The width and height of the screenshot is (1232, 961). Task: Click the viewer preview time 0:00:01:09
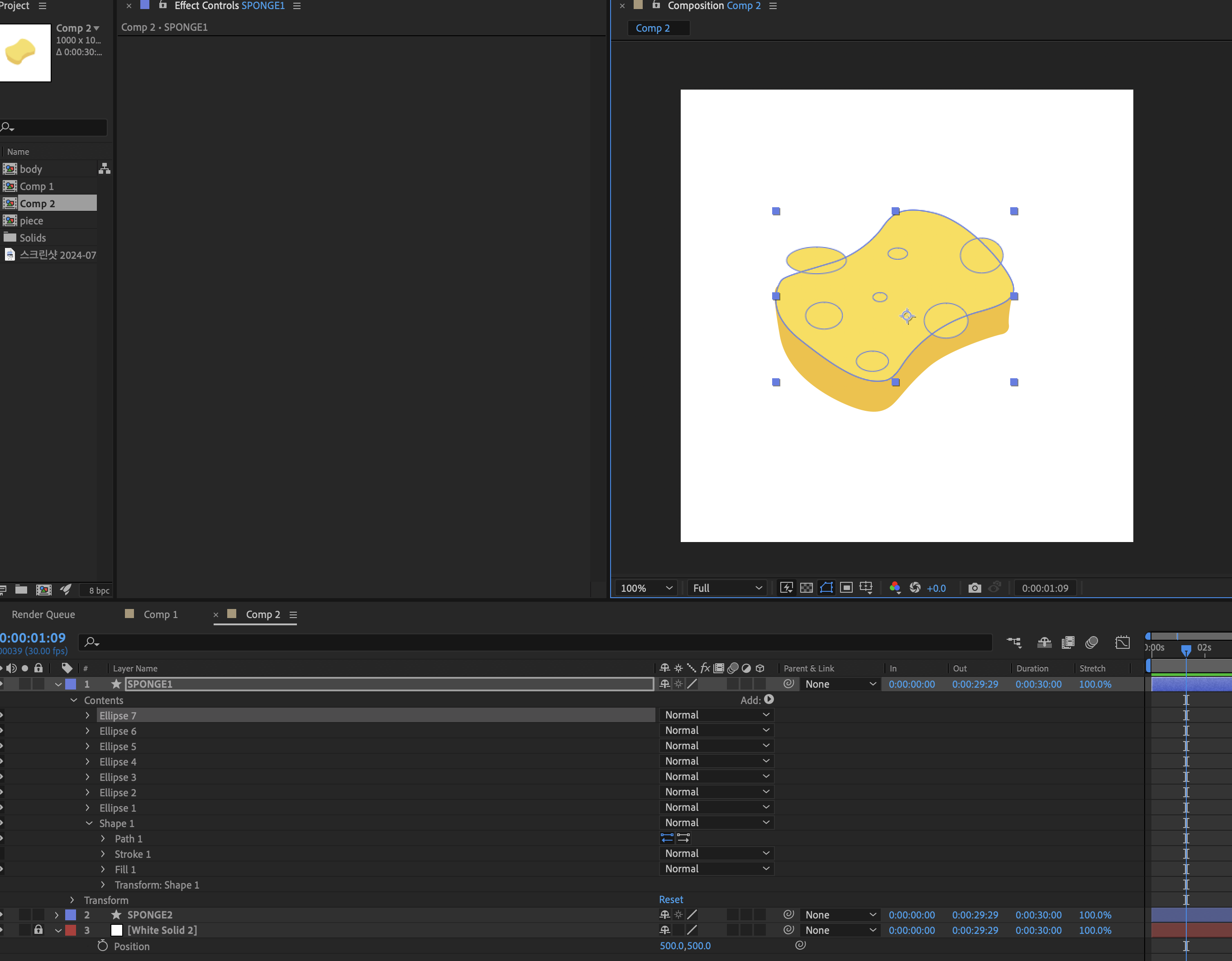point(1045,588)
